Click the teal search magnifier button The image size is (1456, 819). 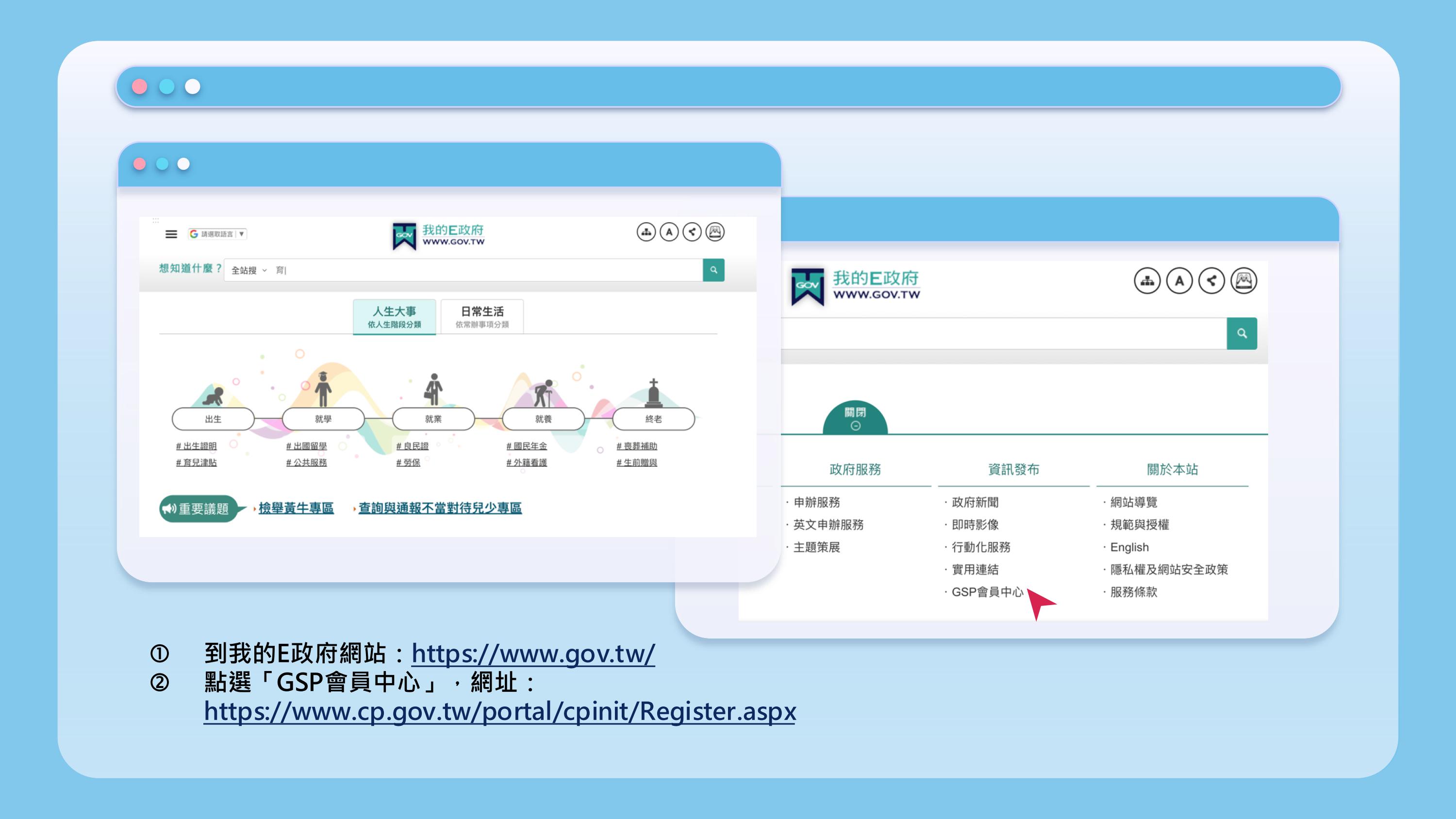(x=713, y=270)
